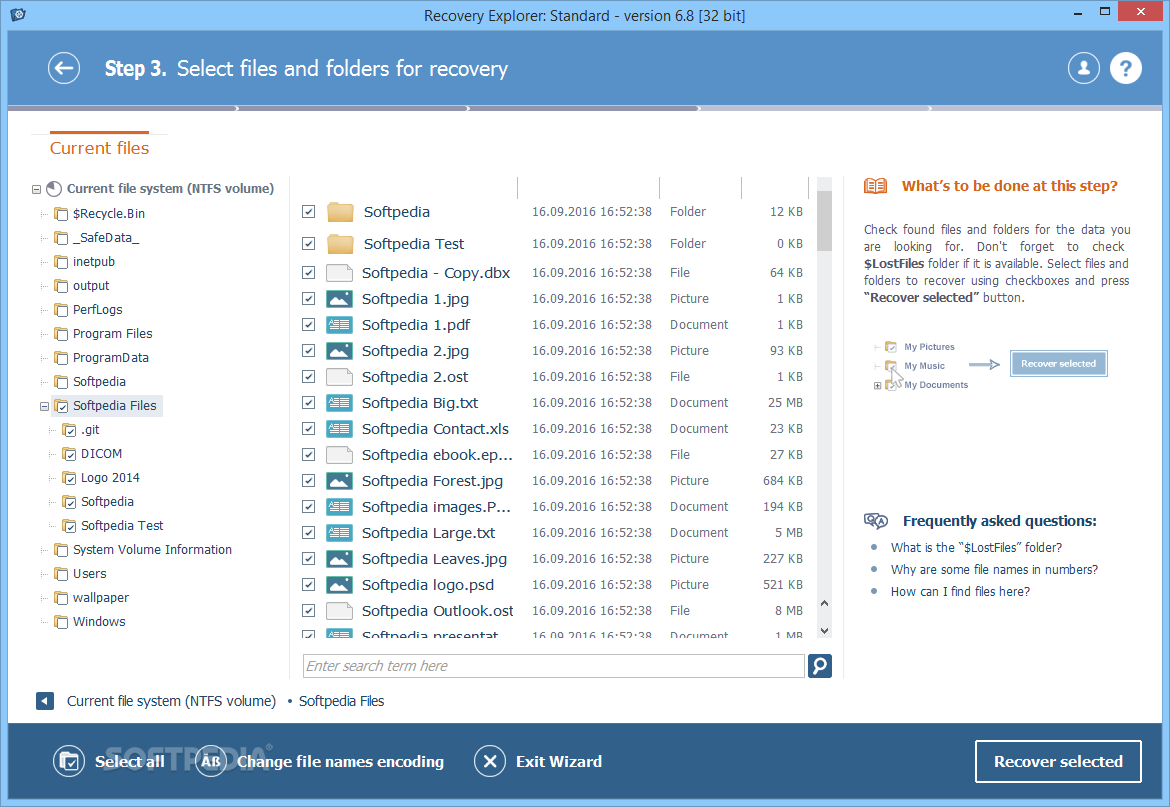Click the Current file system volume icon
The width and height of the screenshot is (1170, 807).
pos(54,189)
